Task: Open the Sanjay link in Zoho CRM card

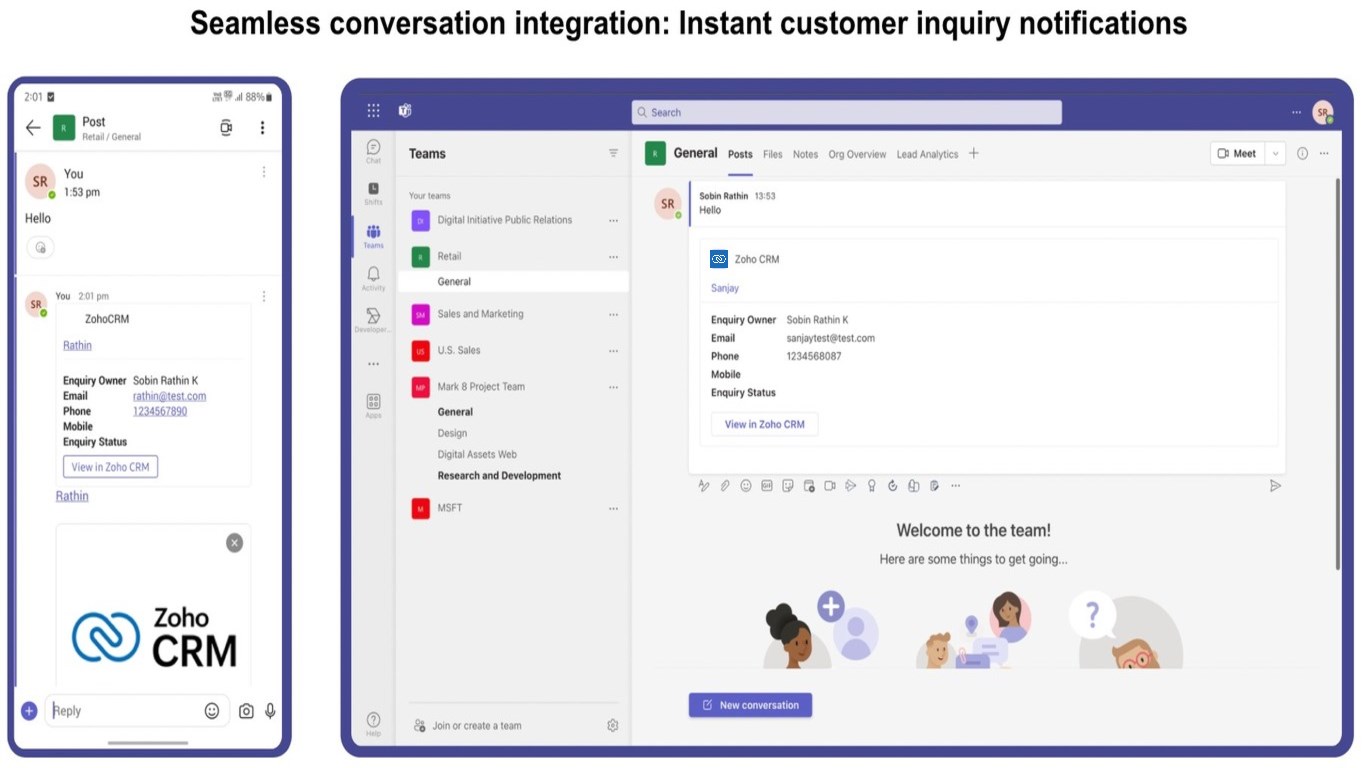Action: [725, 288]
